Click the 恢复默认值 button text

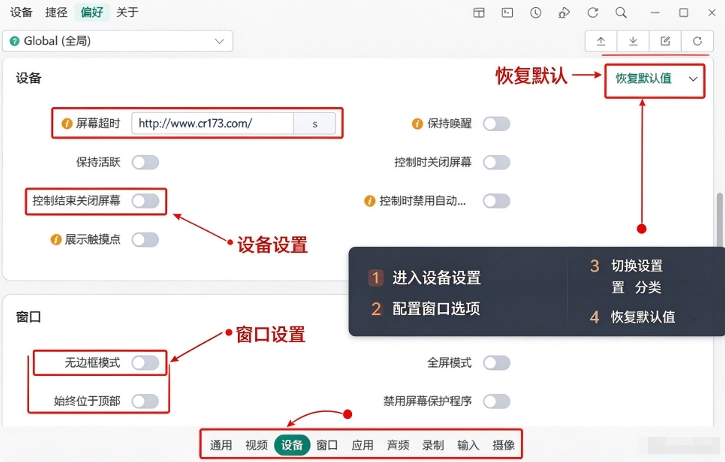(x=644, y=79)
